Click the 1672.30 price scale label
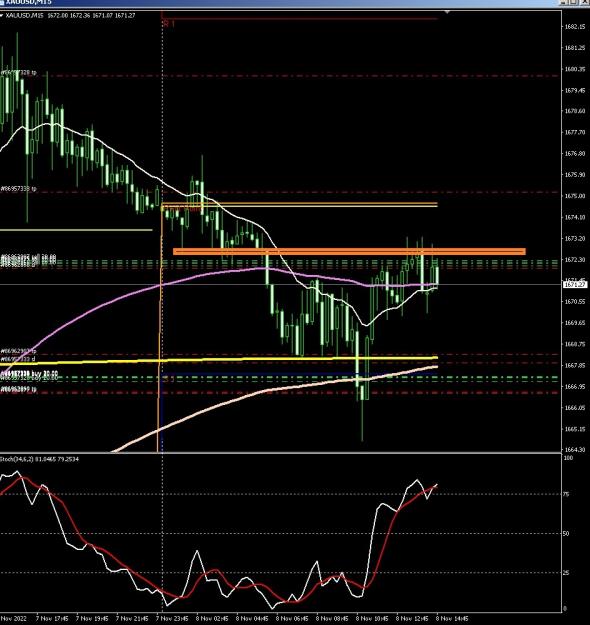 pos(574,259)
